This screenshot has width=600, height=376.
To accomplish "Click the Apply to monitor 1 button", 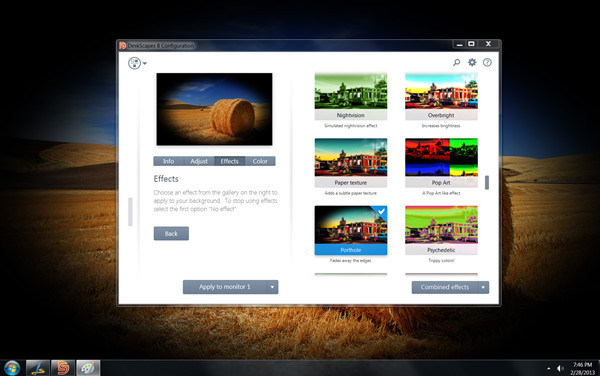I will (225, 287).
